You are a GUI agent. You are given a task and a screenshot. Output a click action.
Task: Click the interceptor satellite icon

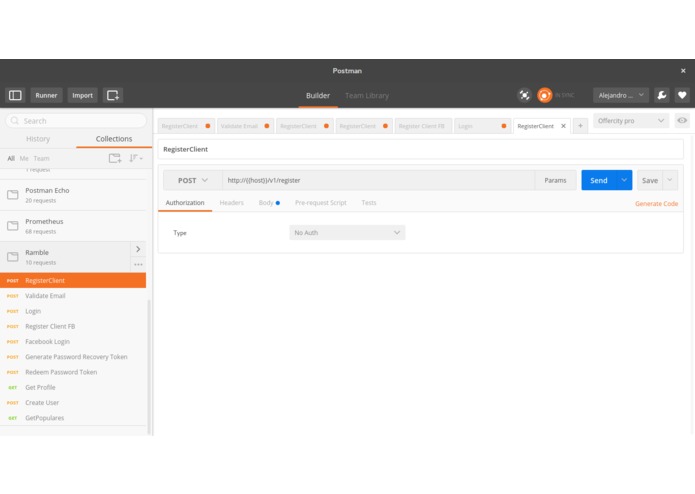(x=524, y=95)
